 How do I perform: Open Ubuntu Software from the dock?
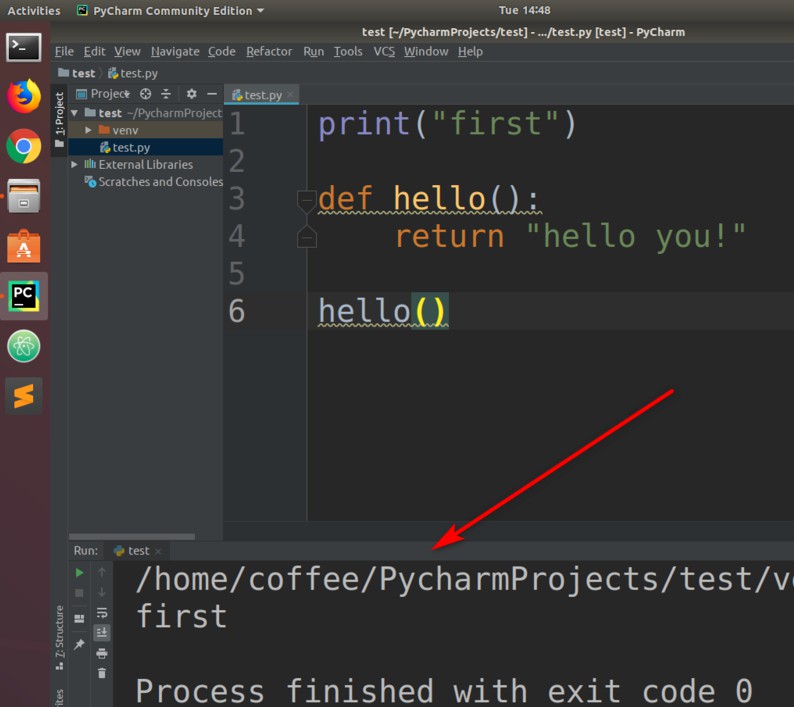click(x=24, y=247)
